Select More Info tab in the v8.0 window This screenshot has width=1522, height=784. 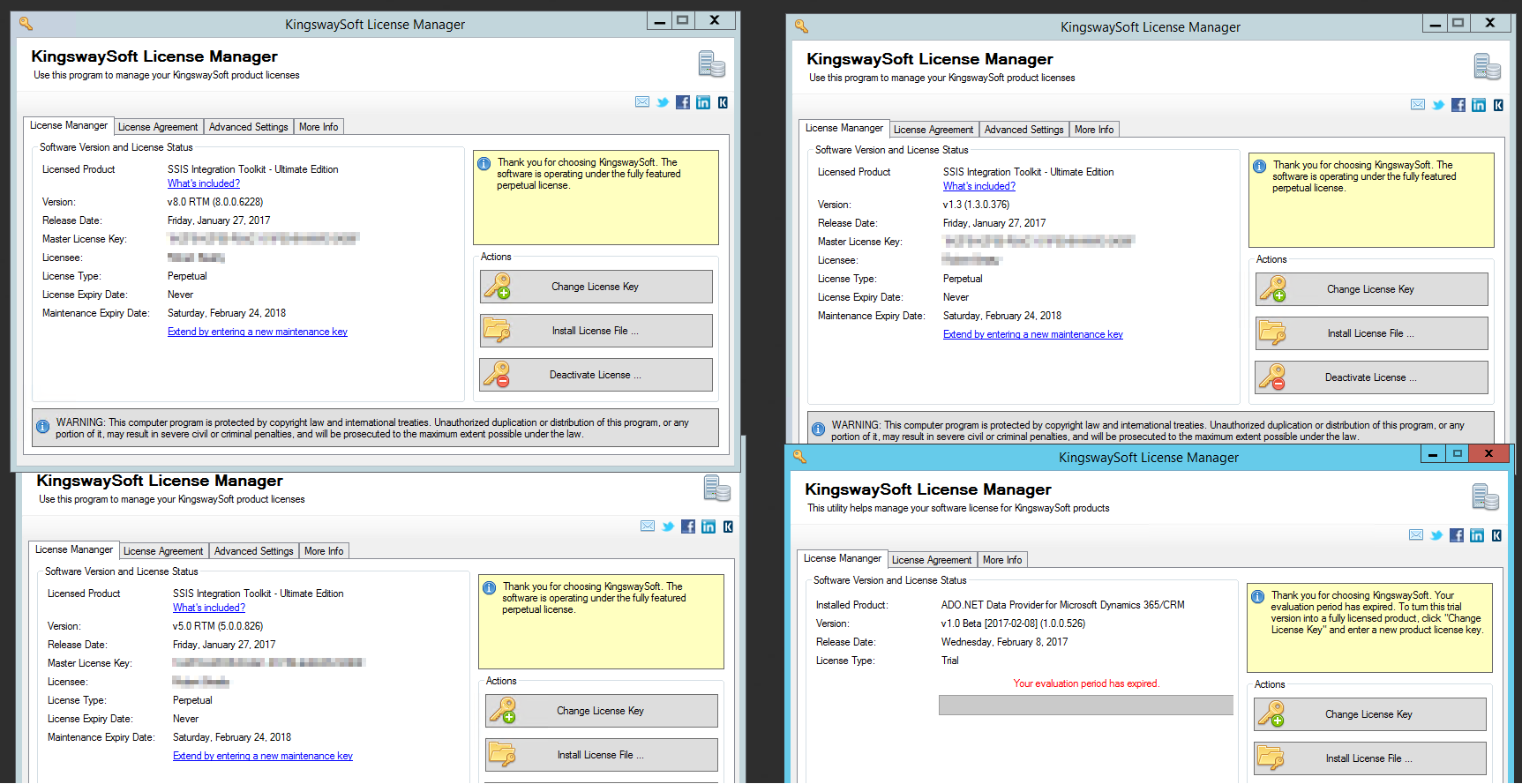(x=319, y=127)
